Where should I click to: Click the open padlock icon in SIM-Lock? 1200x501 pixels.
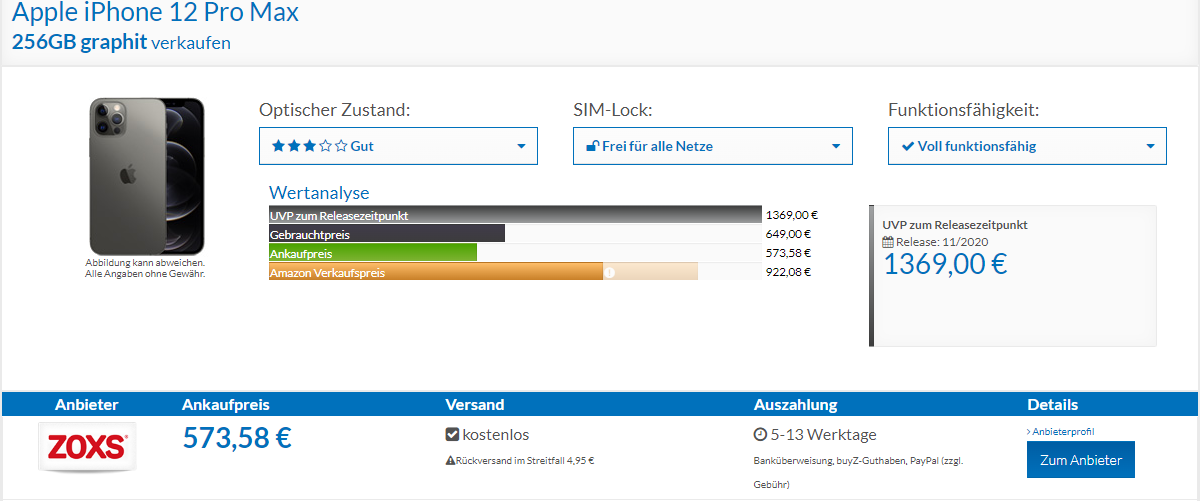[x=592, y=146]
